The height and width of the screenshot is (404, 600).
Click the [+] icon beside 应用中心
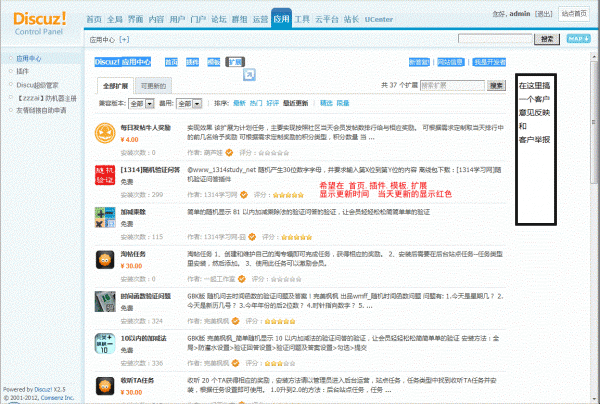pos(124,39)
